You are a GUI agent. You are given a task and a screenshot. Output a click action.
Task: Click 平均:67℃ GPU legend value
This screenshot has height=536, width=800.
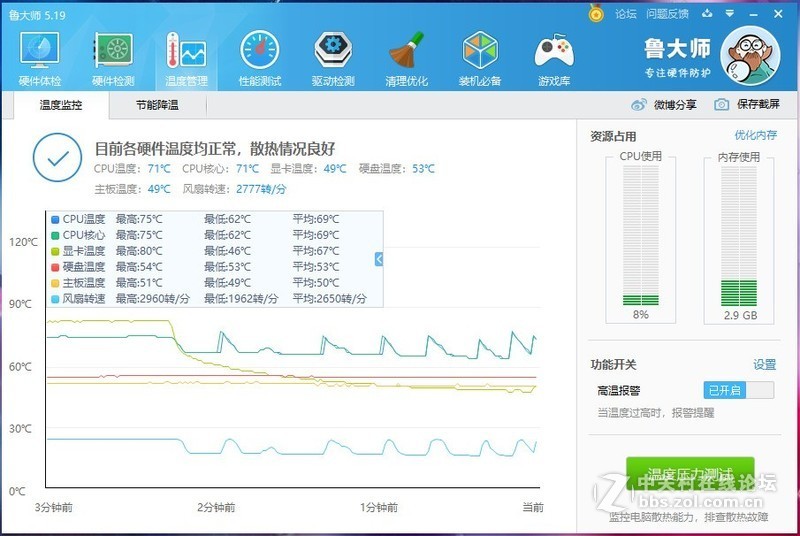tap(316, 251)
